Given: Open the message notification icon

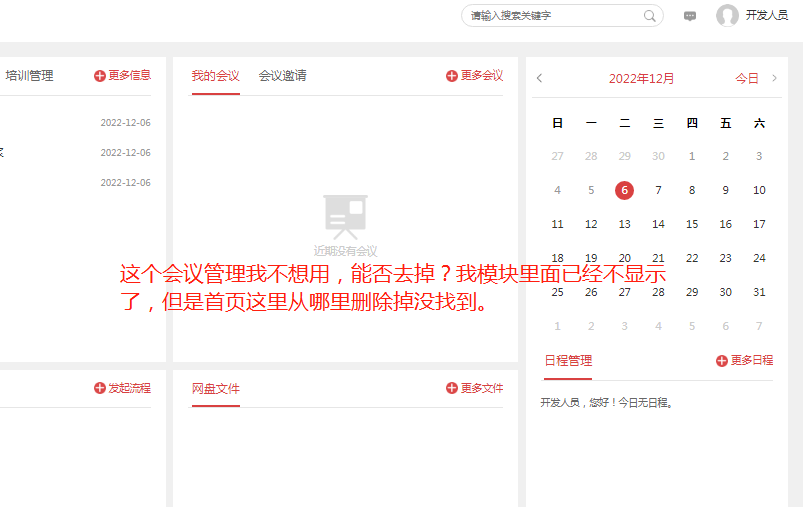Looking at the screenshot, I should click(690, 16).
